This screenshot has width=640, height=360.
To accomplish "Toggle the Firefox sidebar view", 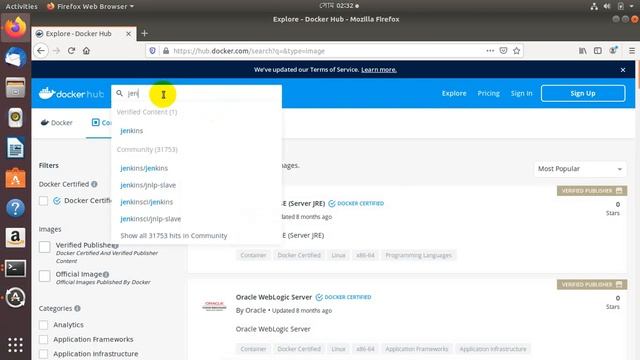I will point(598,51).
